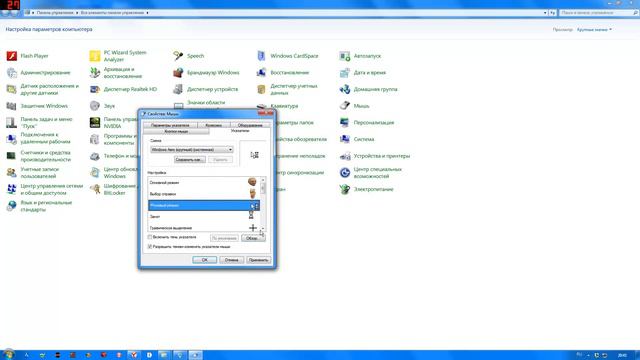
Task: Click Применить button
Action: 258,260
